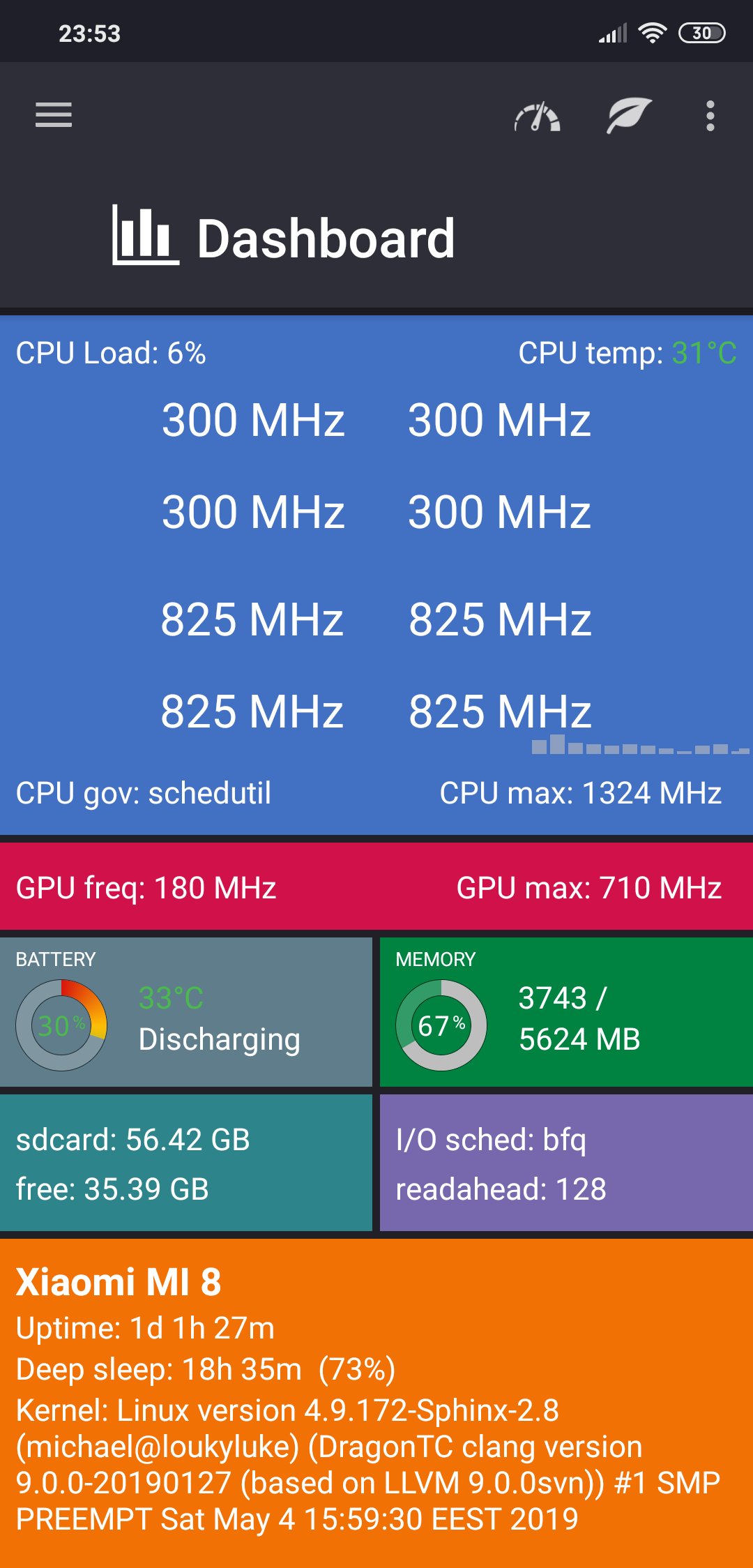The image size is (753, 1568).
Task: Tap the CPU temp 31°C reading
Action: [x=627, y=353]
